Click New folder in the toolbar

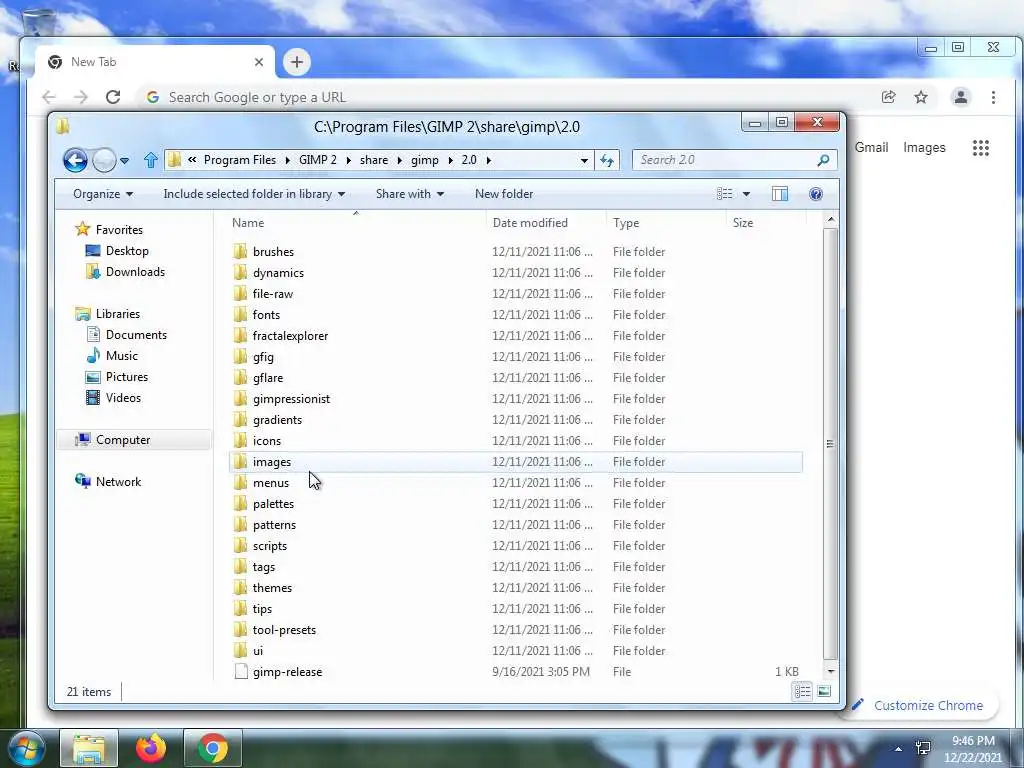pyautogui.click(x=504, y=194)
